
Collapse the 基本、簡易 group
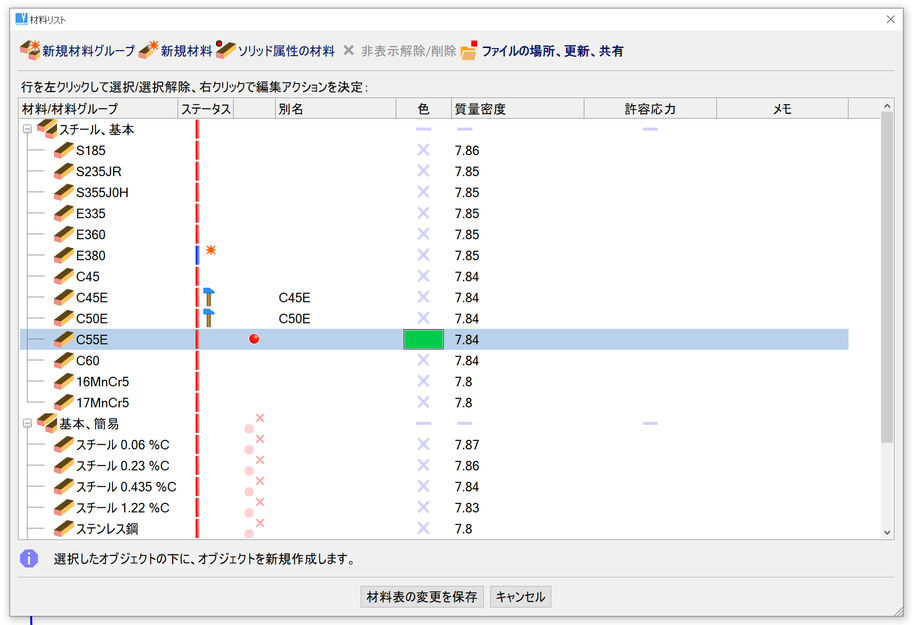tap(27, 424)
